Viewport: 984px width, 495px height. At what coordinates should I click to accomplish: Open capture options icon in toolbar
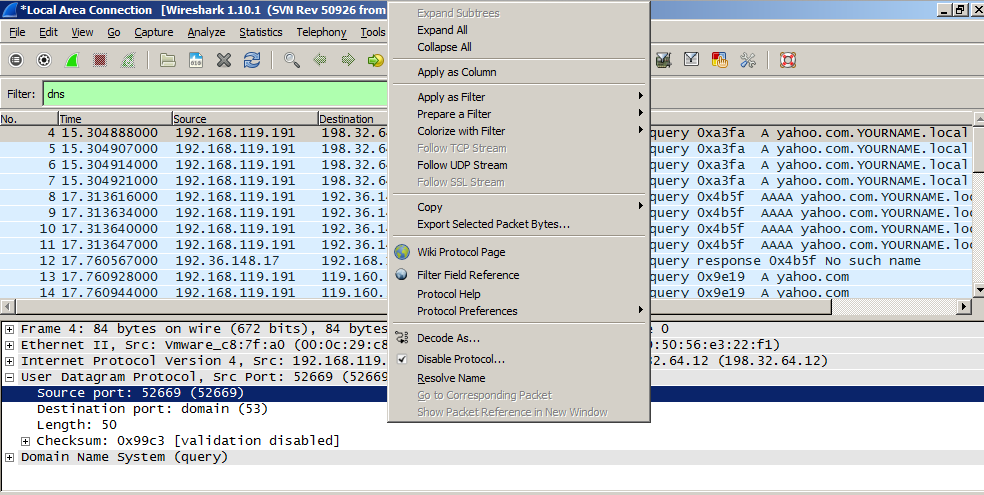tap(44, 60)
